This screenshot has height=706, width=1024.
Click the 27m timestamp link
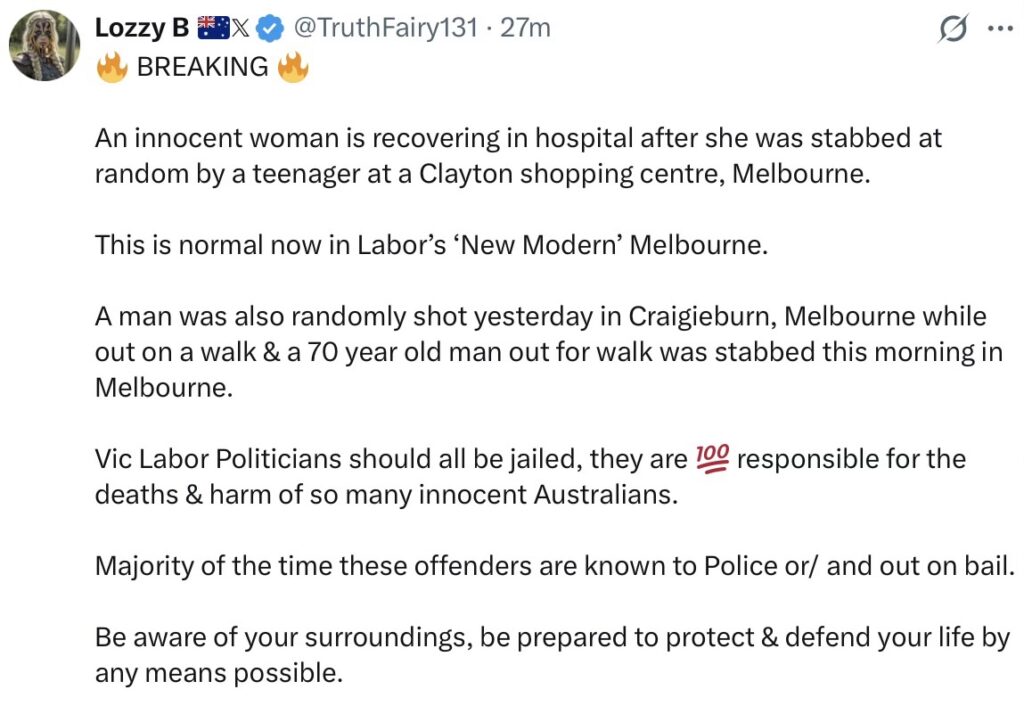(x=525, y=29)
